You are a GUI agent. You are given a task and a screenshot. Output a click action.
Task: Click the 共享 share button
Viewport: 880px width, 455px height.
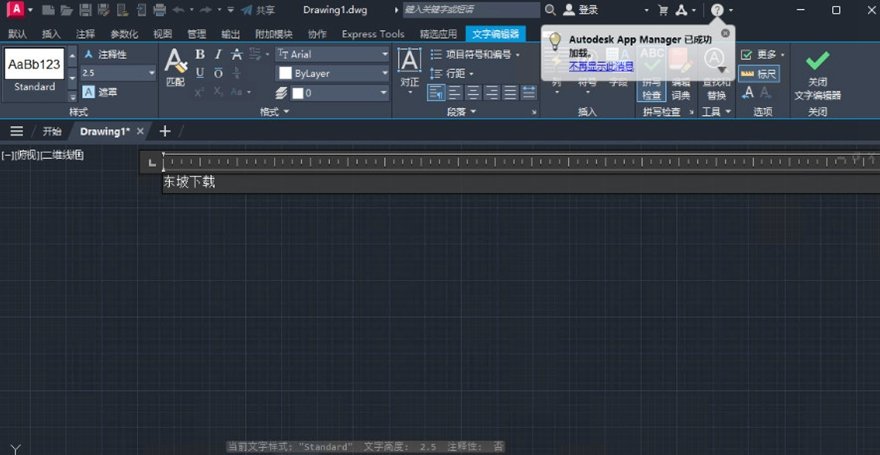tap(258, 10)
